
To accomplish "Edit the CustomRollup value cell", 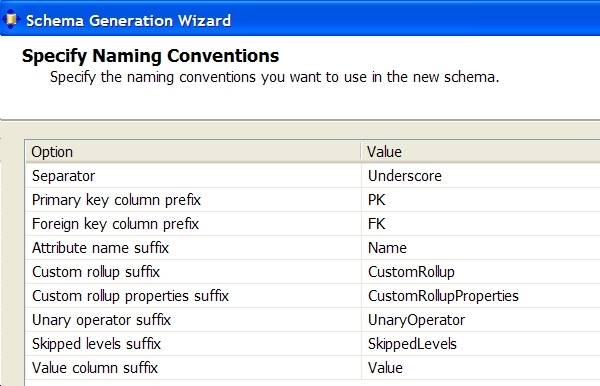I will click(x=481, y=272).
